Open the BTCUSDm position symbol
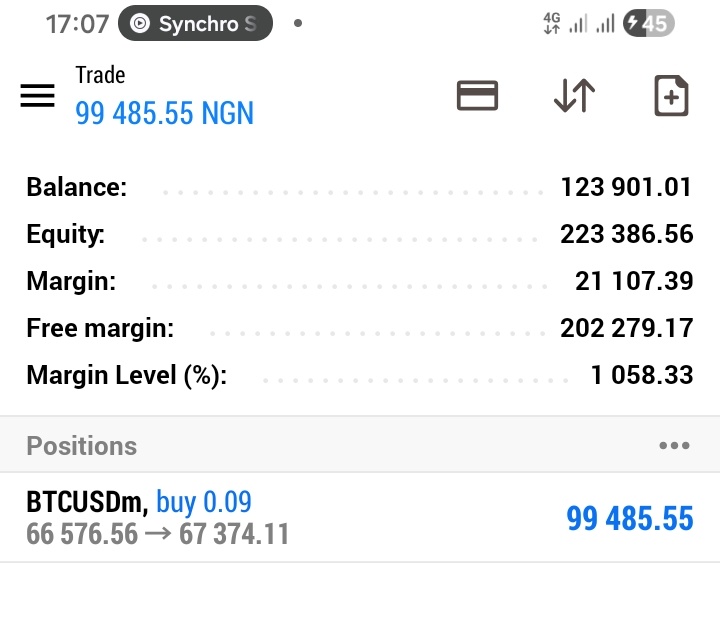The height and width of the screenshot is (634, 720). pyautogui.click(x=87, y=502)
